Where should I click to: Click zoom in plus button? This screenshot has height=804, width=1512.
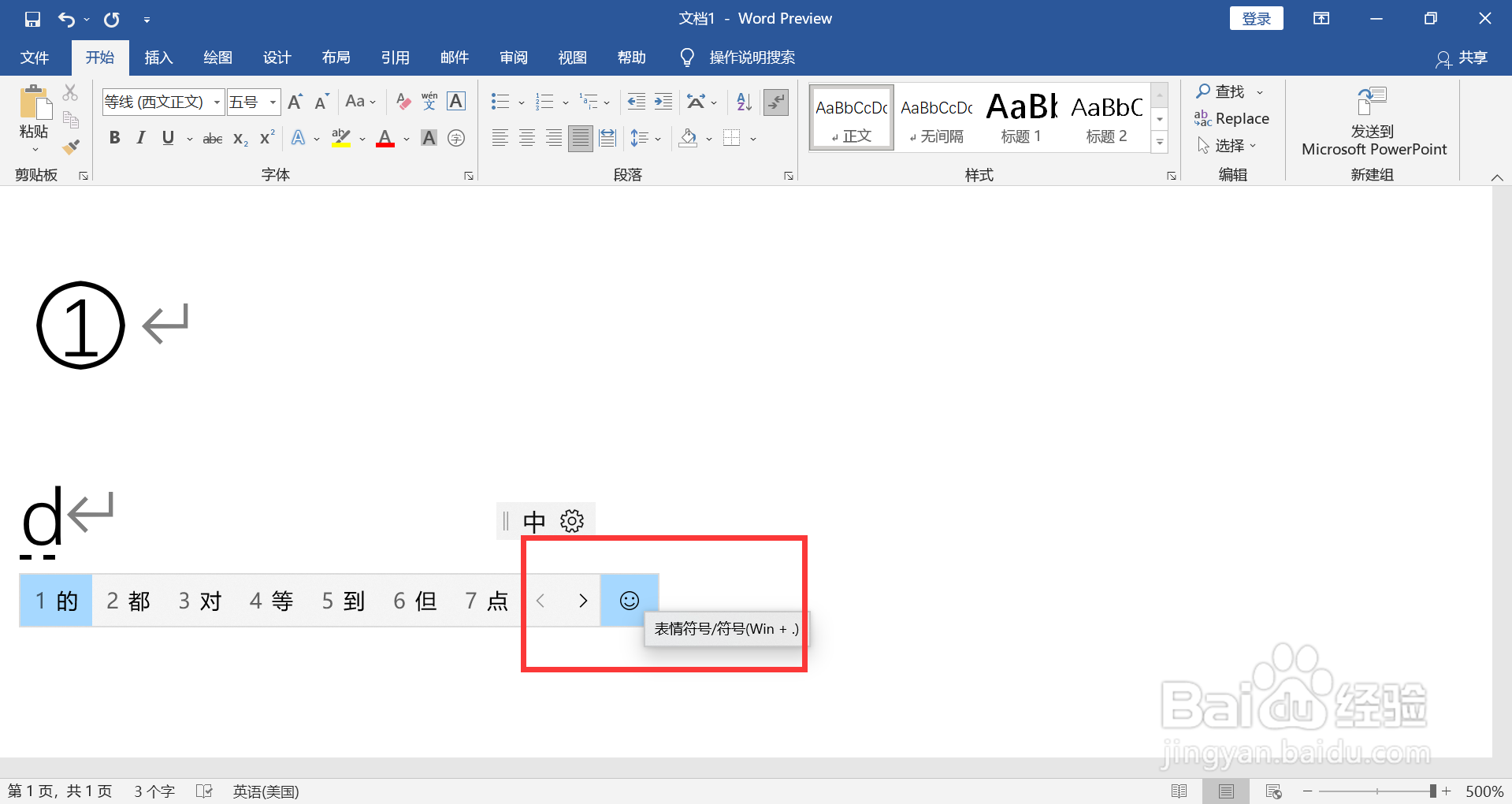[x=1447, y=791]
